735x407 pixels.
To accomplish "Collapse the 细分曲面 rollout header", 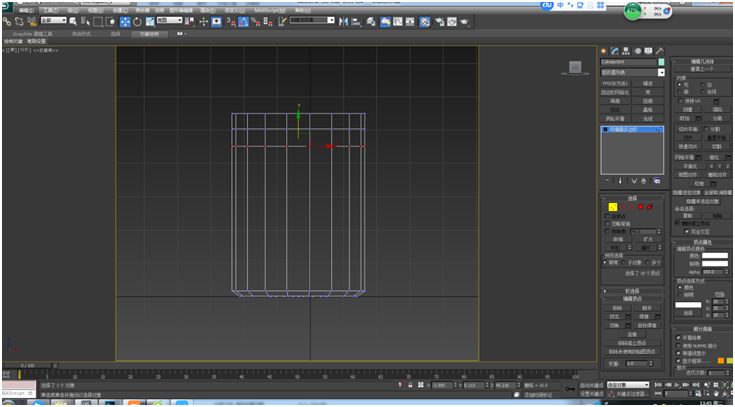I will click(x=702, y=329).
